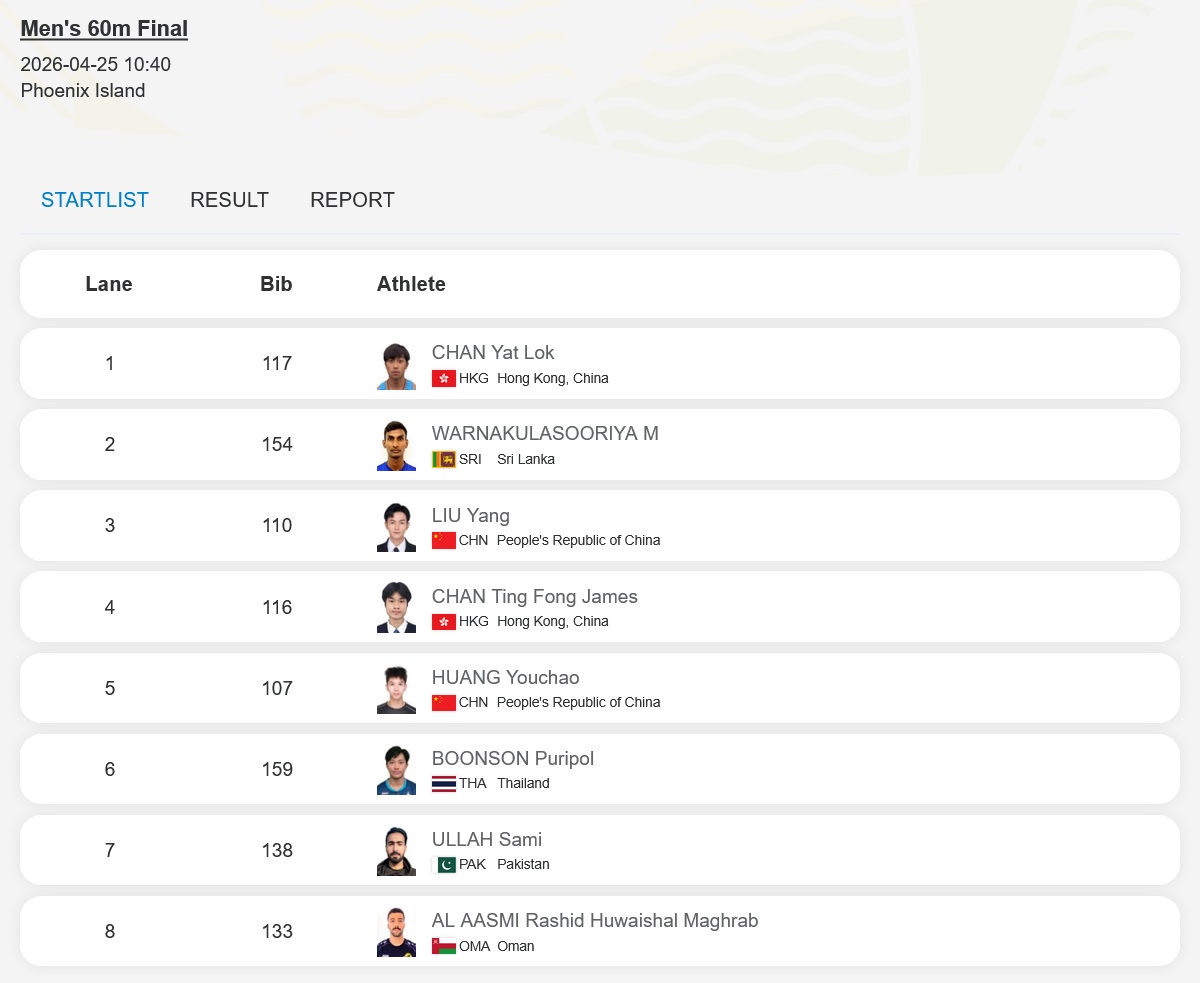Click ULLAH Sami's athlete photo
Image resolution: width=1200 pixels, height=983 pixels.
(x=396, y=851)
